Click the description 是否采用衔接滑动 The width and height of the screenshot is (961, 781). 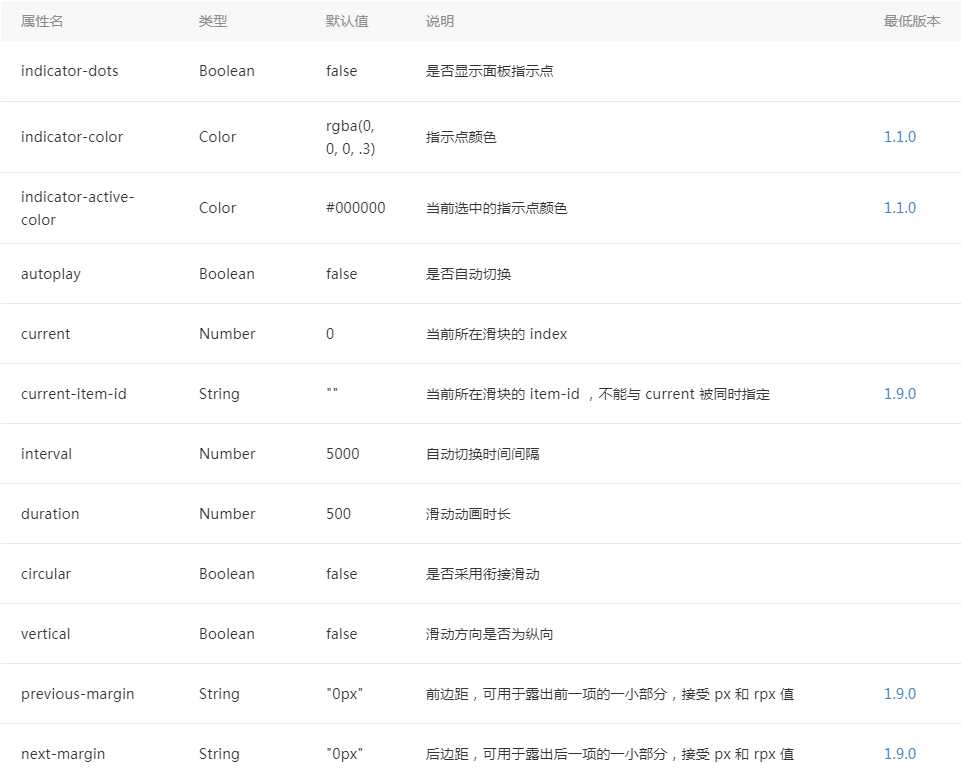(x=482, y=574)
